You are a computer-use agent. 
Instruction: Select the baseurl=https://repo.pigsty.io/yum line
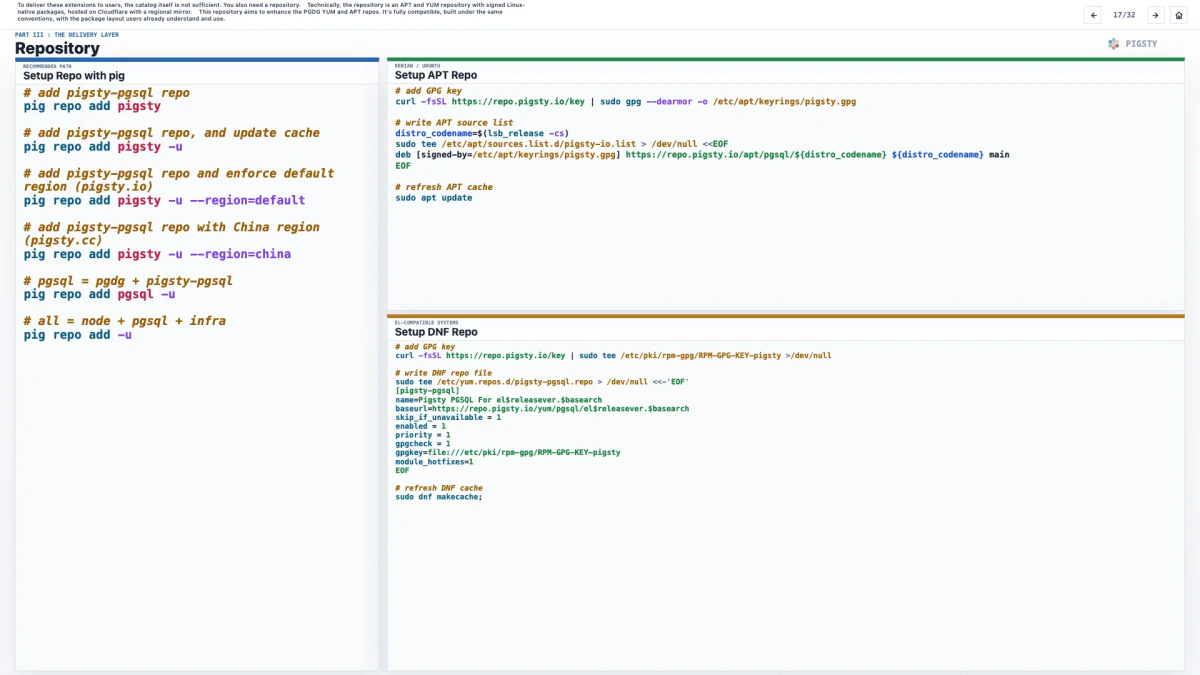tap(542, 408)
